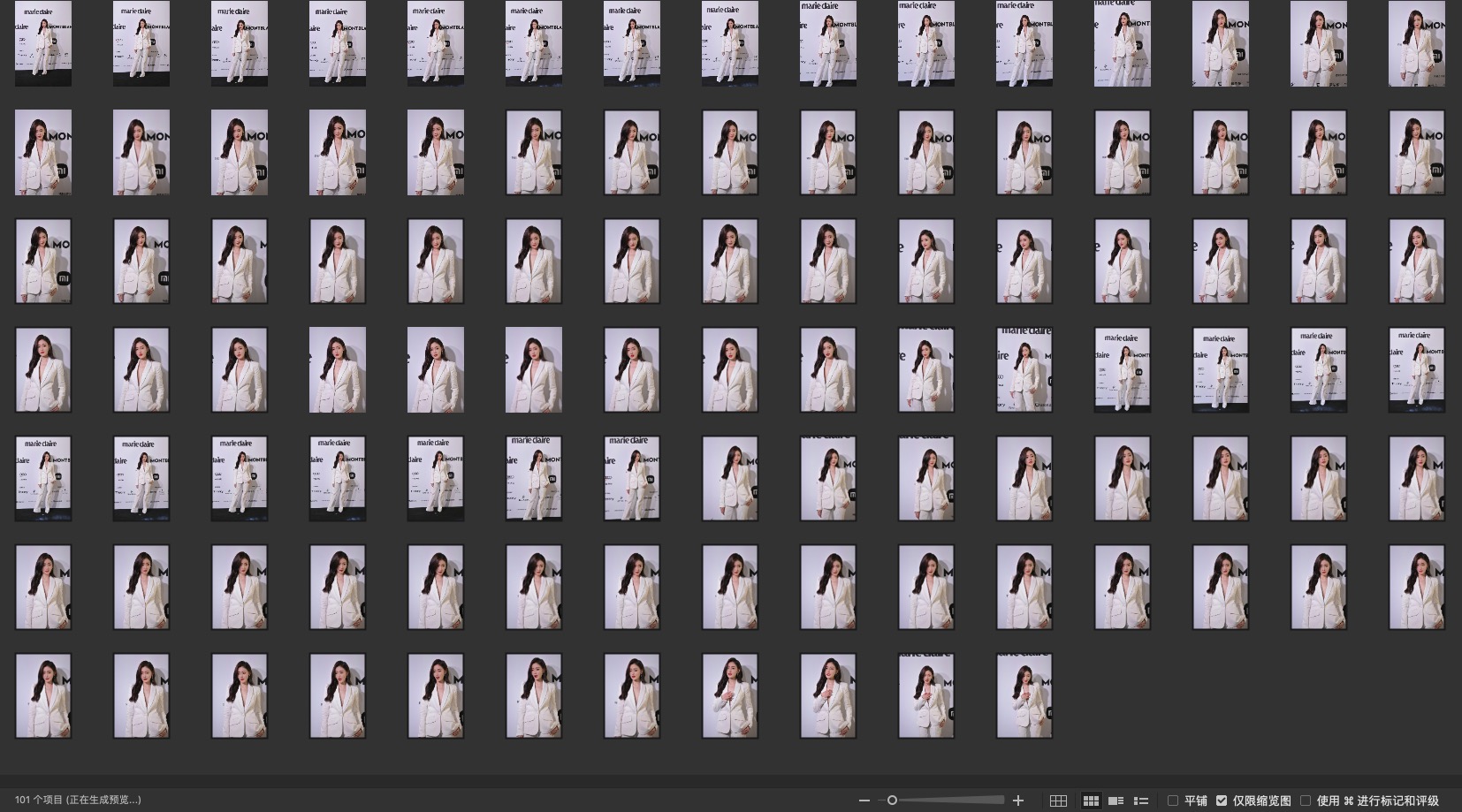Enable the 平铺 checkbox
The width and height of the screenshot is (1462, 812).
[x=1173, y=801]
